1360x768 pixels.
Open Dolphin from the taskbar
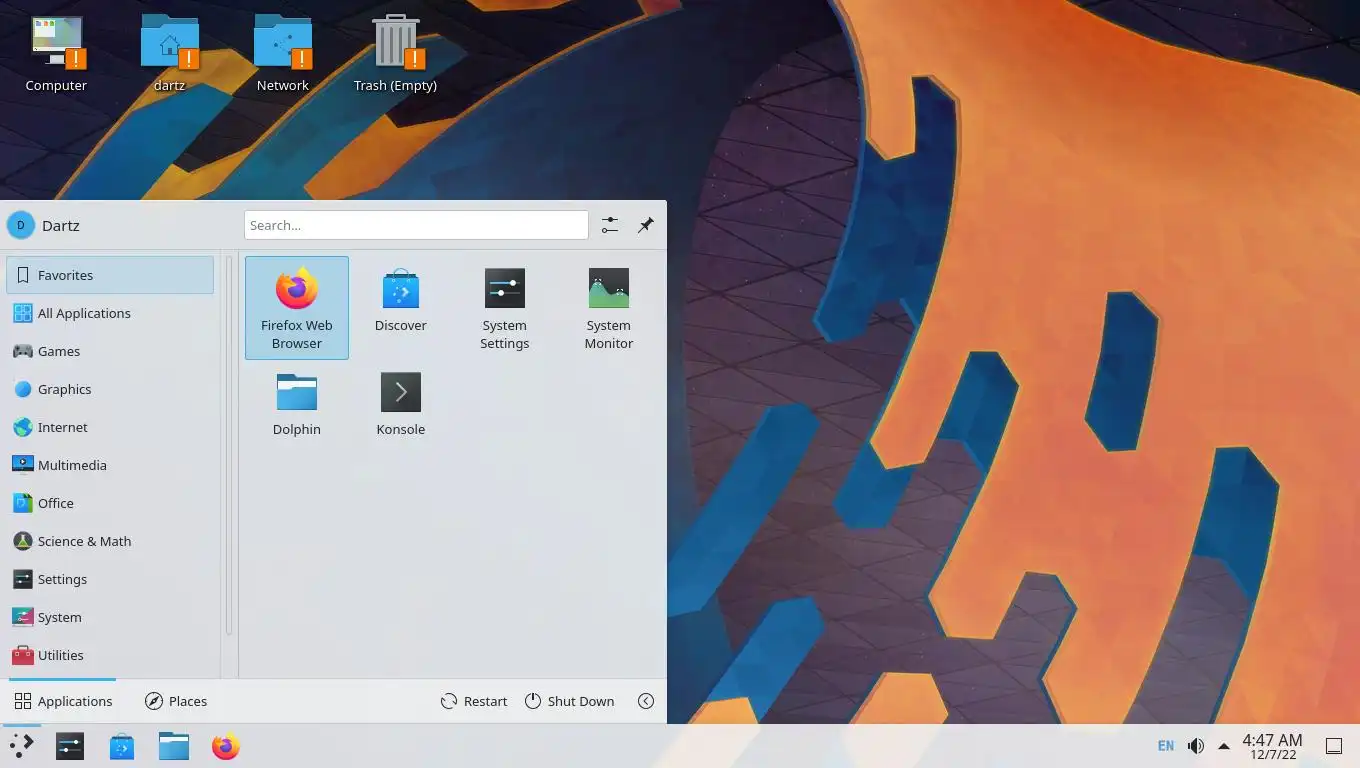(174, 746)
